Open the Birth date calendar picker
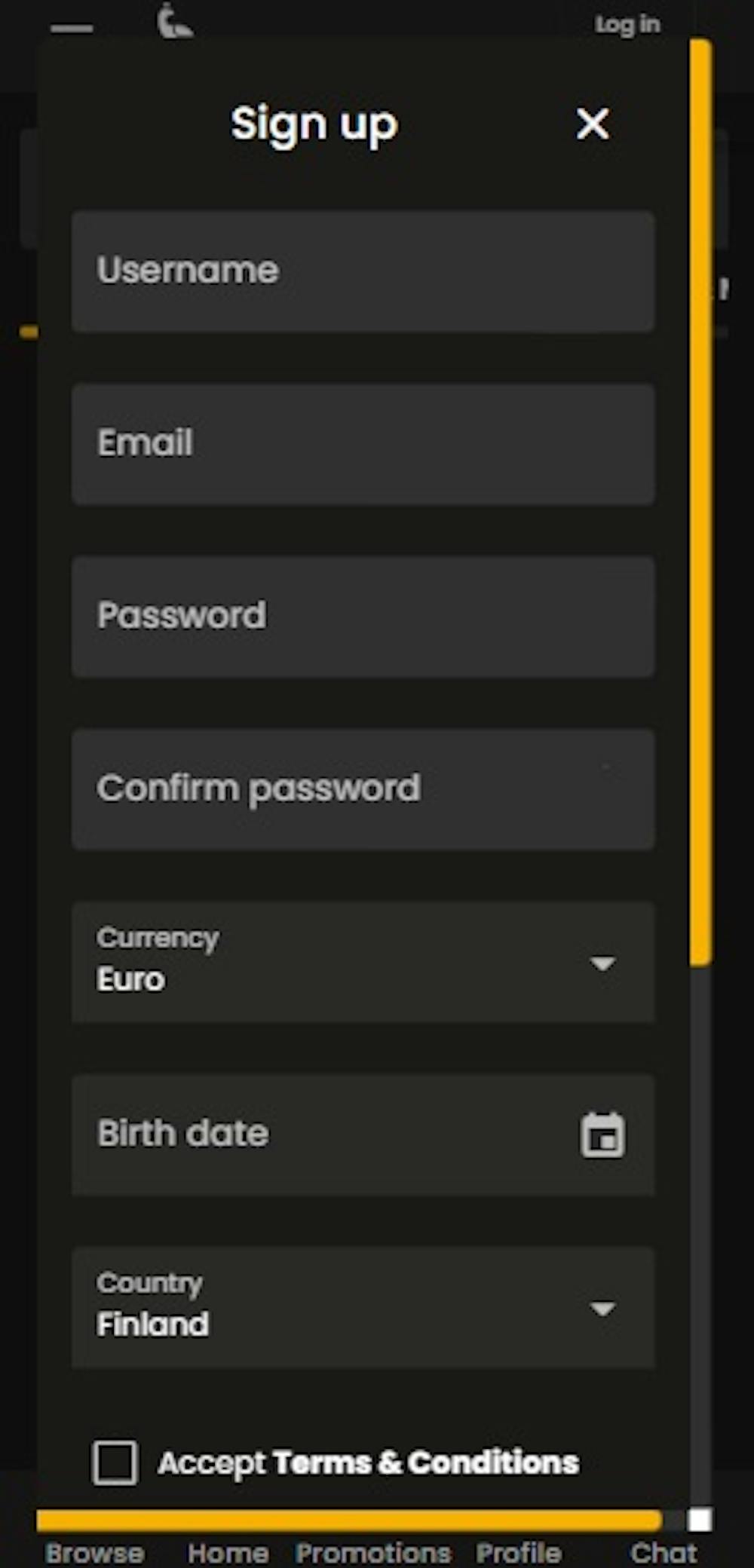 pyautogui.click(x=602, y=1135)
